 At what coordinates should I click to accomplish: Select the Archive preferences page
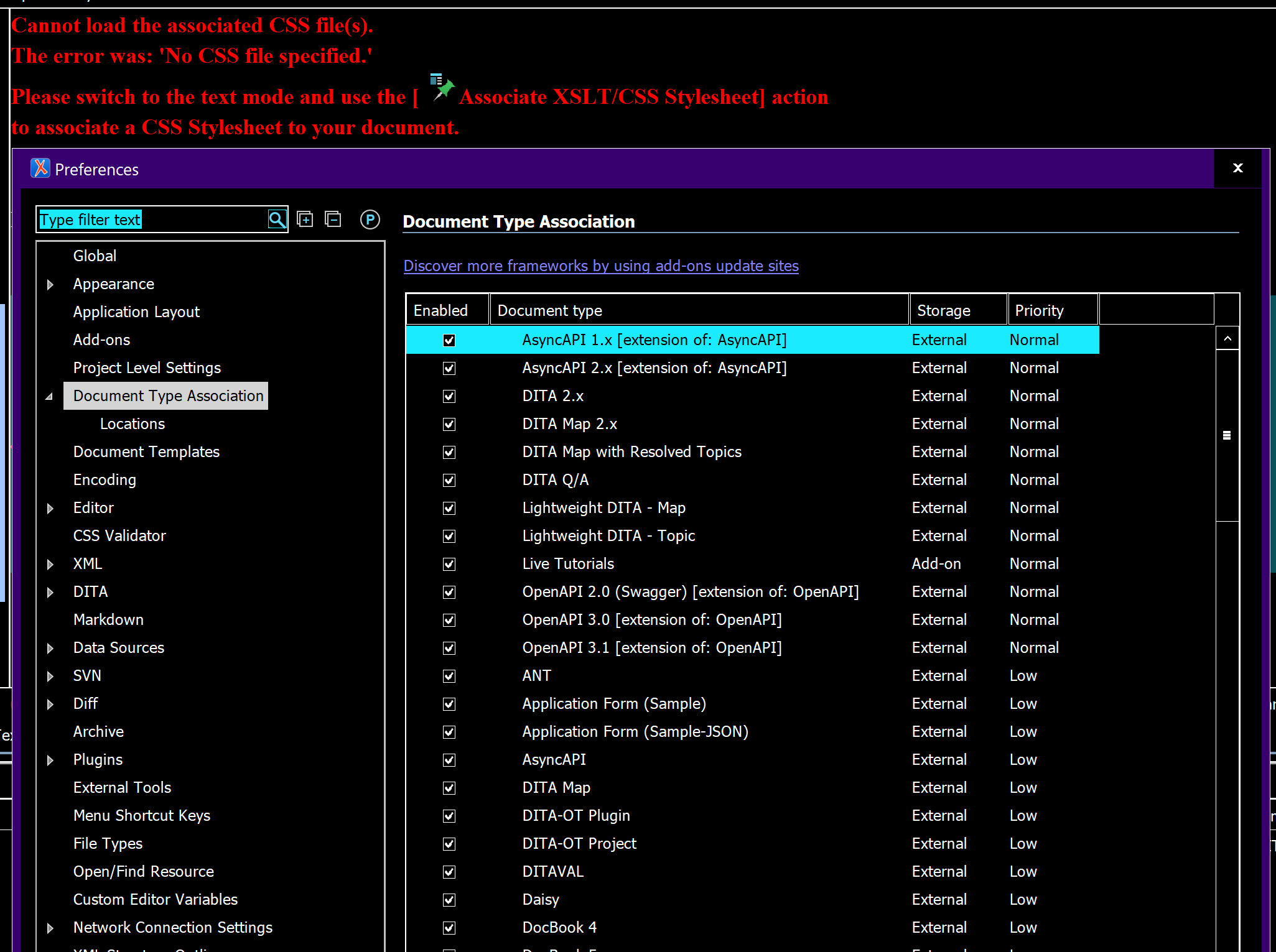click(98, 732)
